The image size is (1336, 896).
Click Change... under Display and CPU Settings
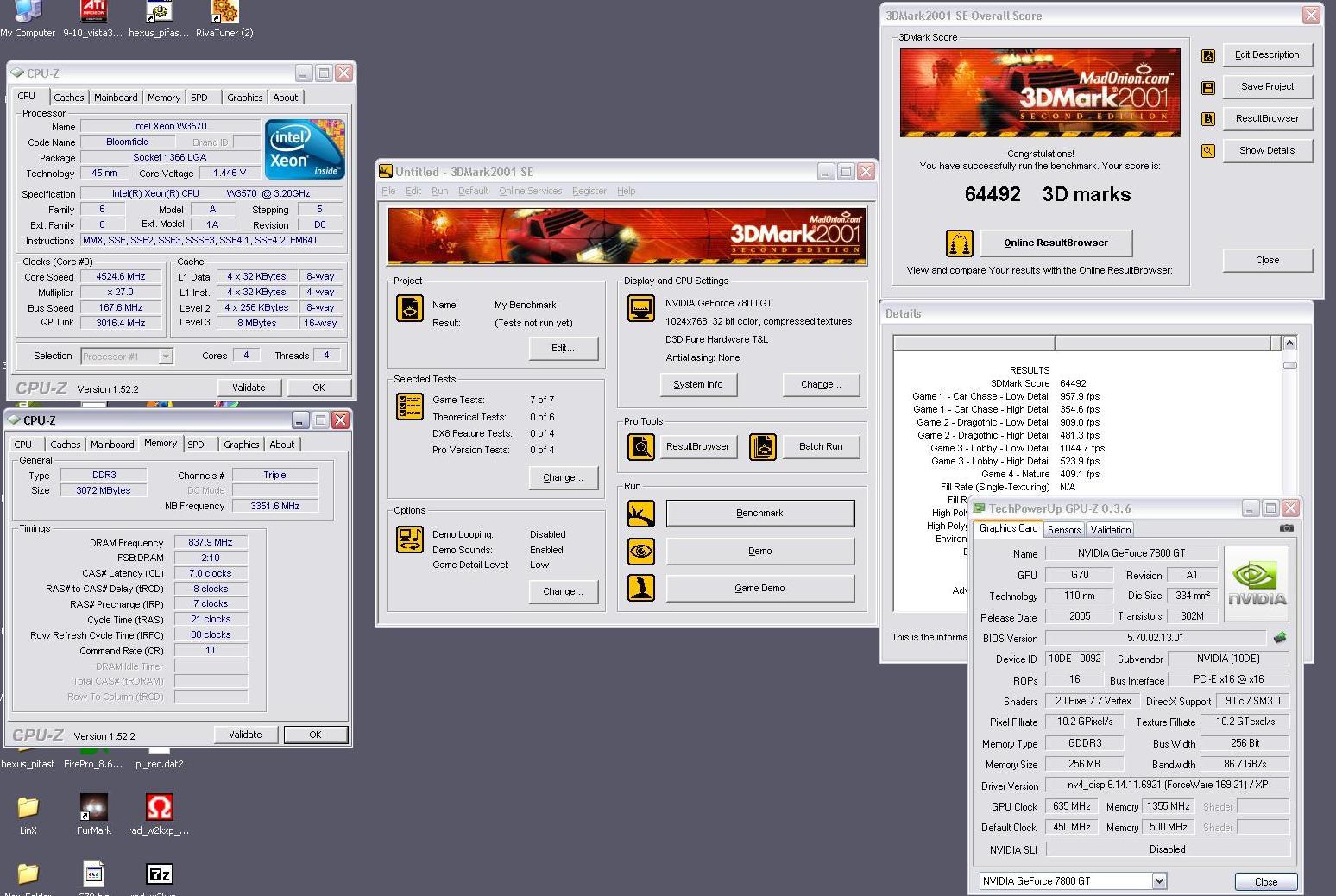click(821, 385)
